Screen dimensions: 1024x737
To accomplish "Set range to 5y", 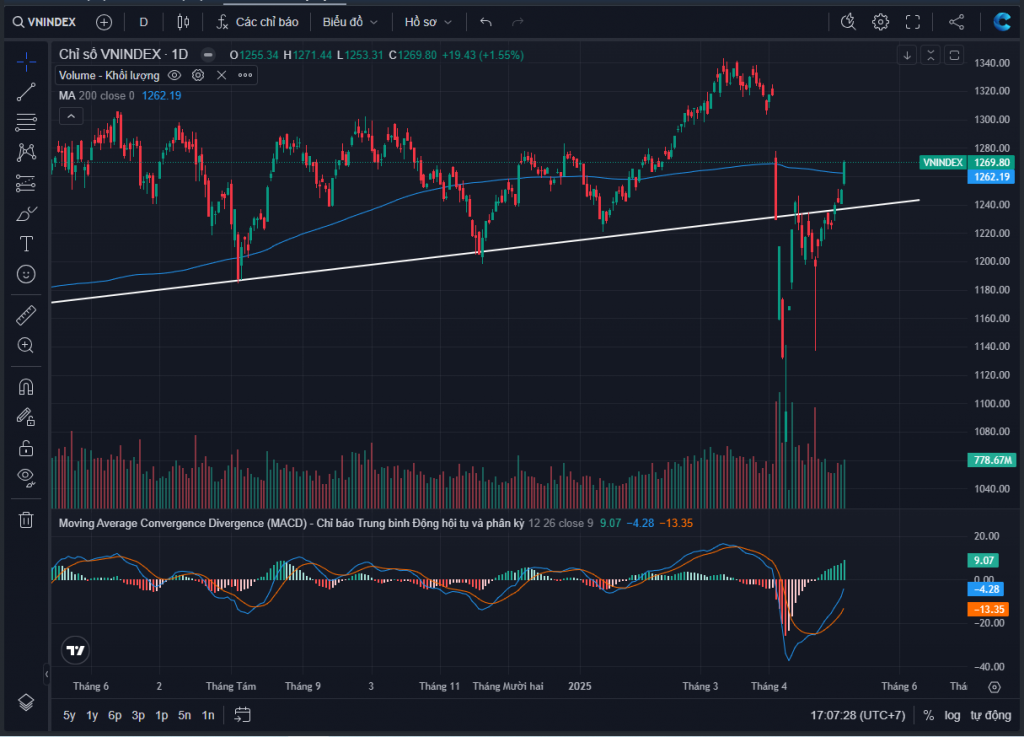I will 69,715.
